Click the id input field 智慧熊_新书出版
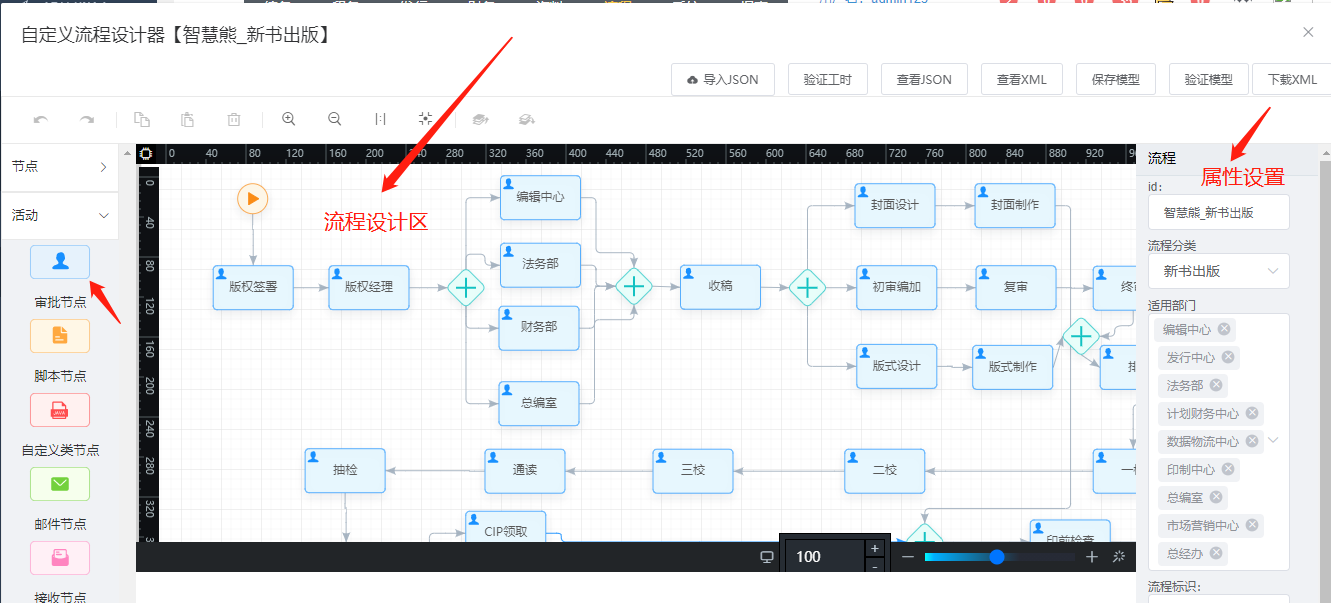Image resolution: width=1331 pixels, height=603 pixels. (x=1219, y=212)
